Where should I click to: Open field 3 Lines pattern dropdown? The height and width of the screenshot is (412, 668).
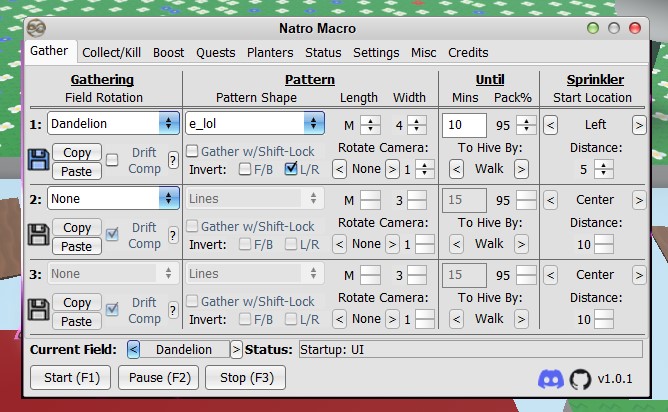pos(255,274)
